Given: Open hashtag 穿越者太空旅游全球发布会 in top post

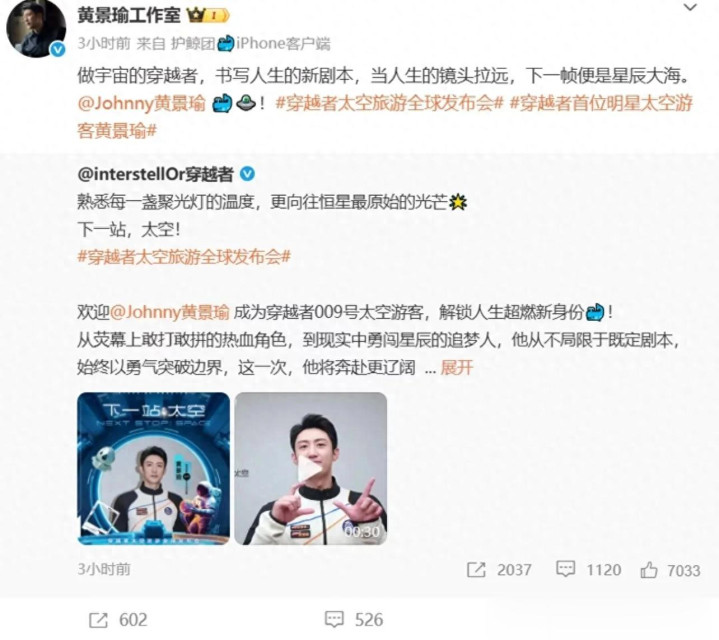Looking at the screenshot, I should click(390, 104).
